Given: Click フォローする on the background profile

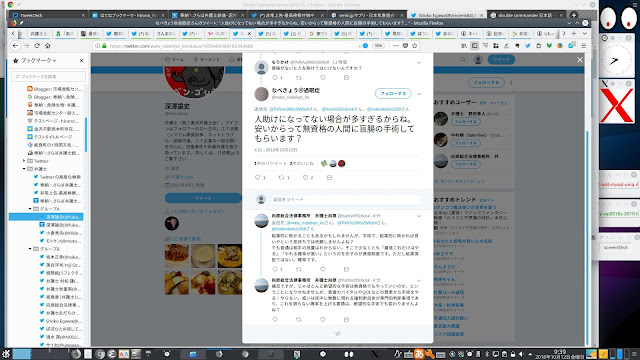Looking at the screenshot, I should click(x=486, y=82).
